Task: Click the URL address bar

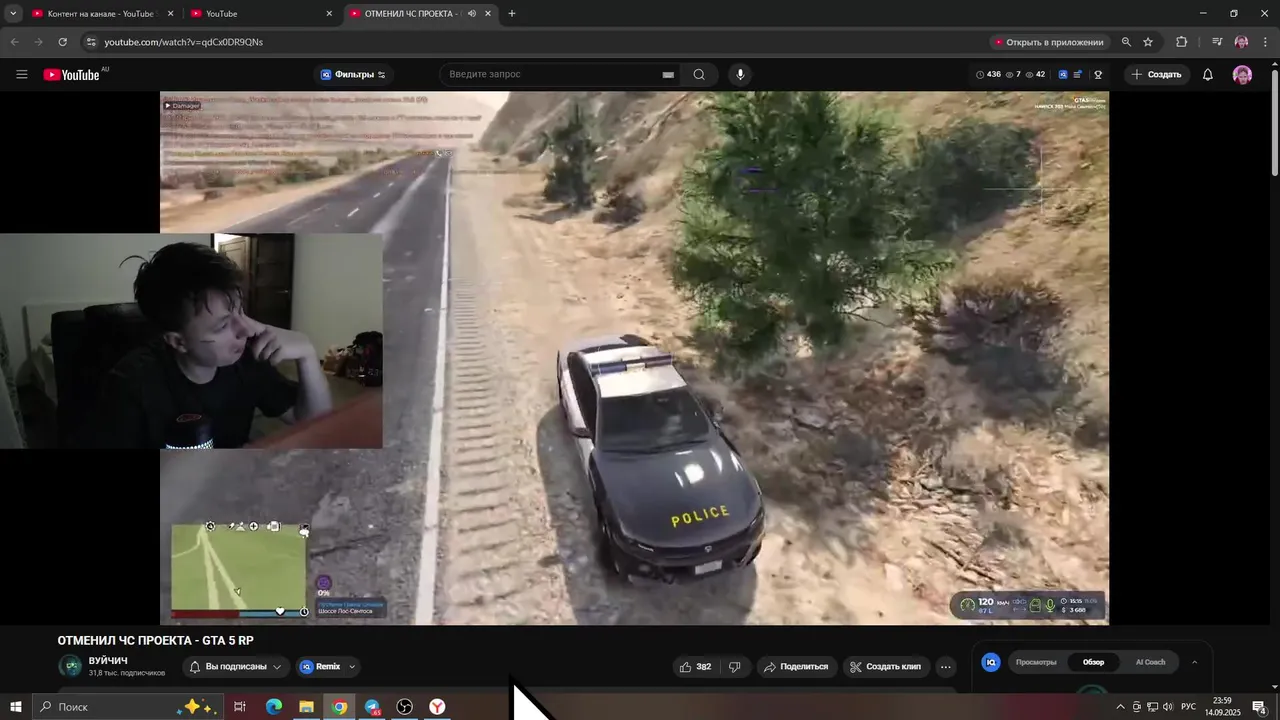Action: tap(540, 42)
